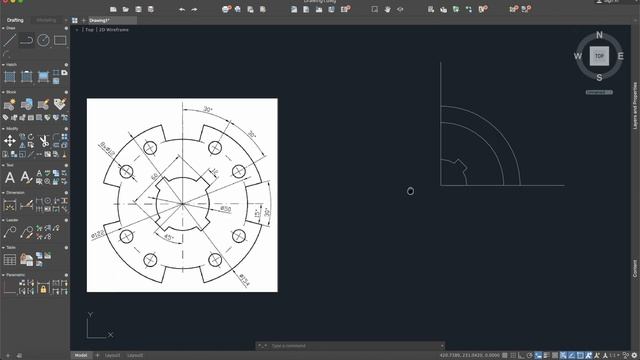This screenshot has height=360, width=640.
Task: Toggle polar tracking in status bar
Action: pos(530,356)
